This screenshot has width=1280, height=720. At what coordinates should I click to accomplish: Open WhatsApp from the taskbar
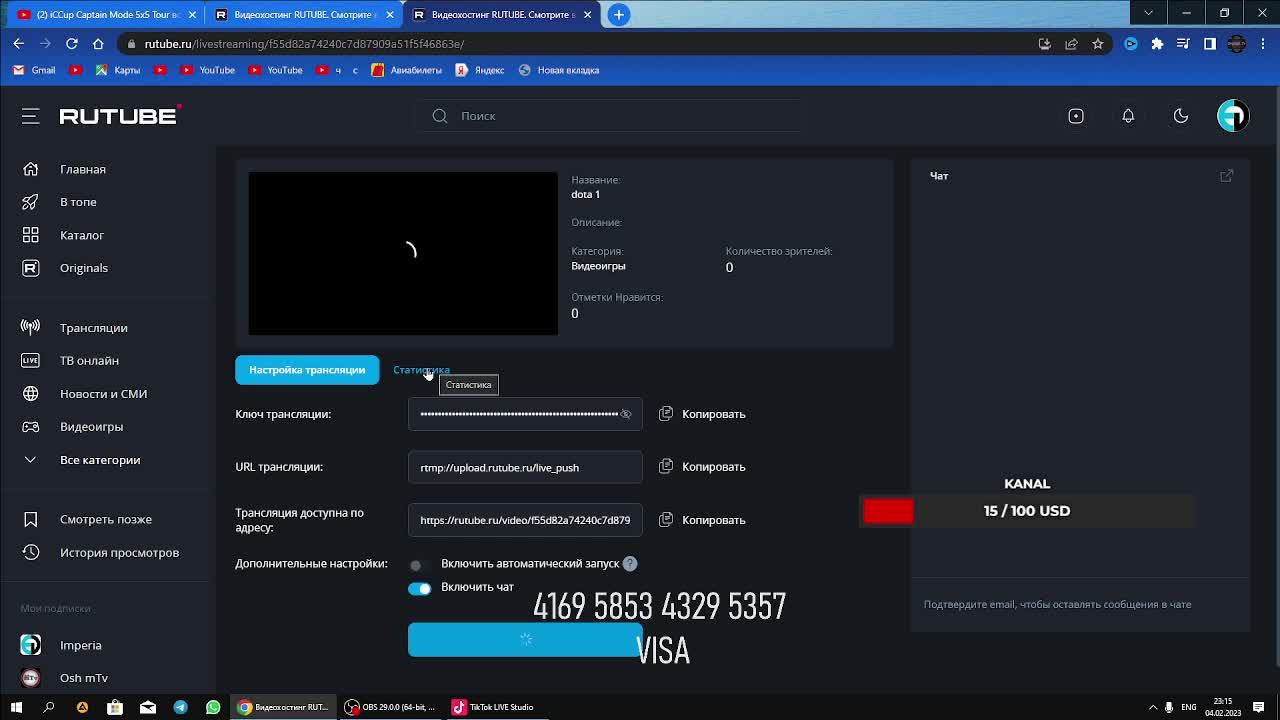click(213, 707)
